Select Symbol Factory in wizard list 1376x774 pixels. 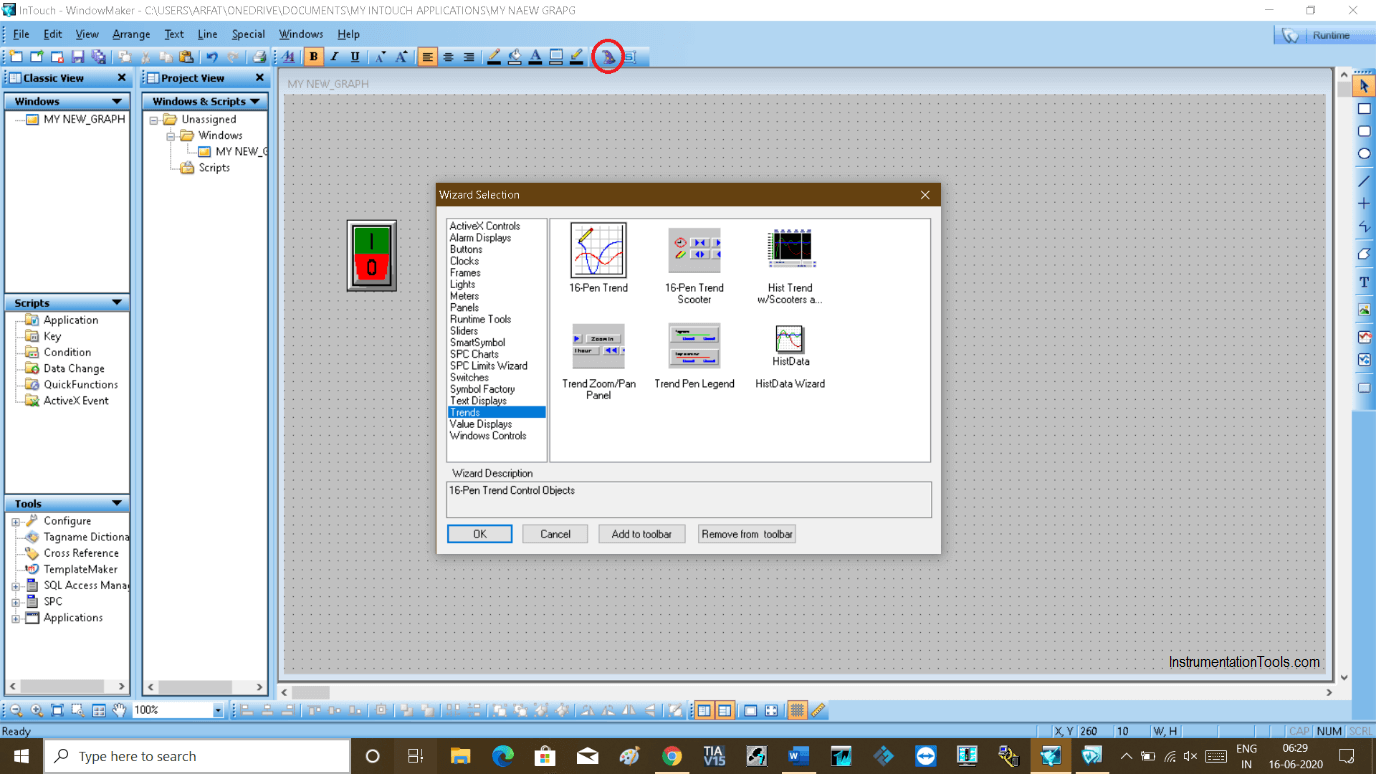(483, 389)
